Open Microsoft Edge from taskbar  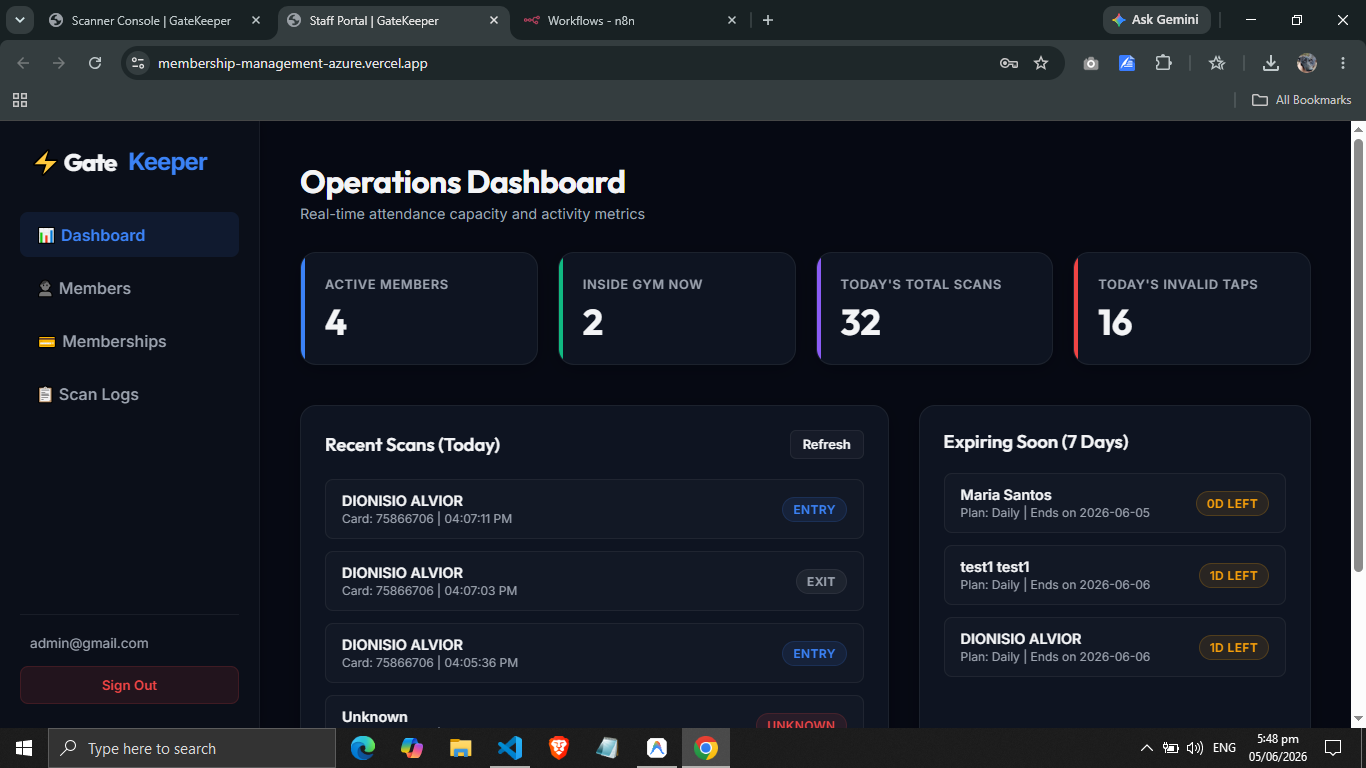coord(363,748)
